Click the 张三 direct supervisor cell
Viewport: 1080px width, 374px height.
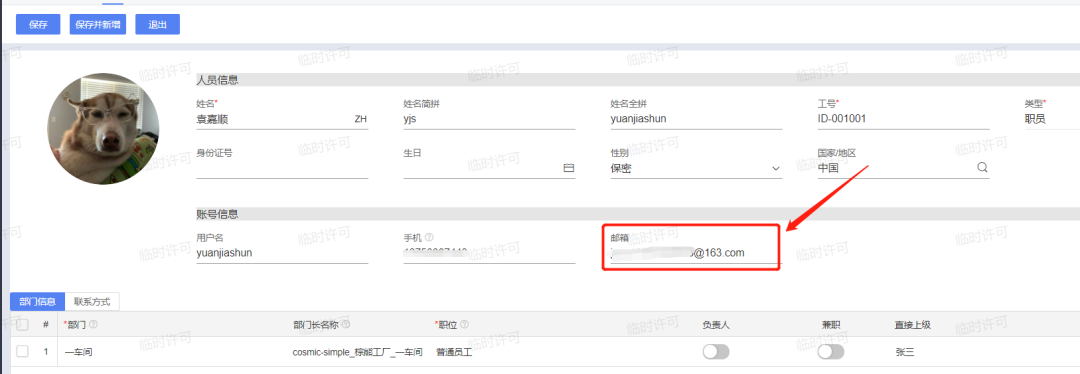pos(904,352)
